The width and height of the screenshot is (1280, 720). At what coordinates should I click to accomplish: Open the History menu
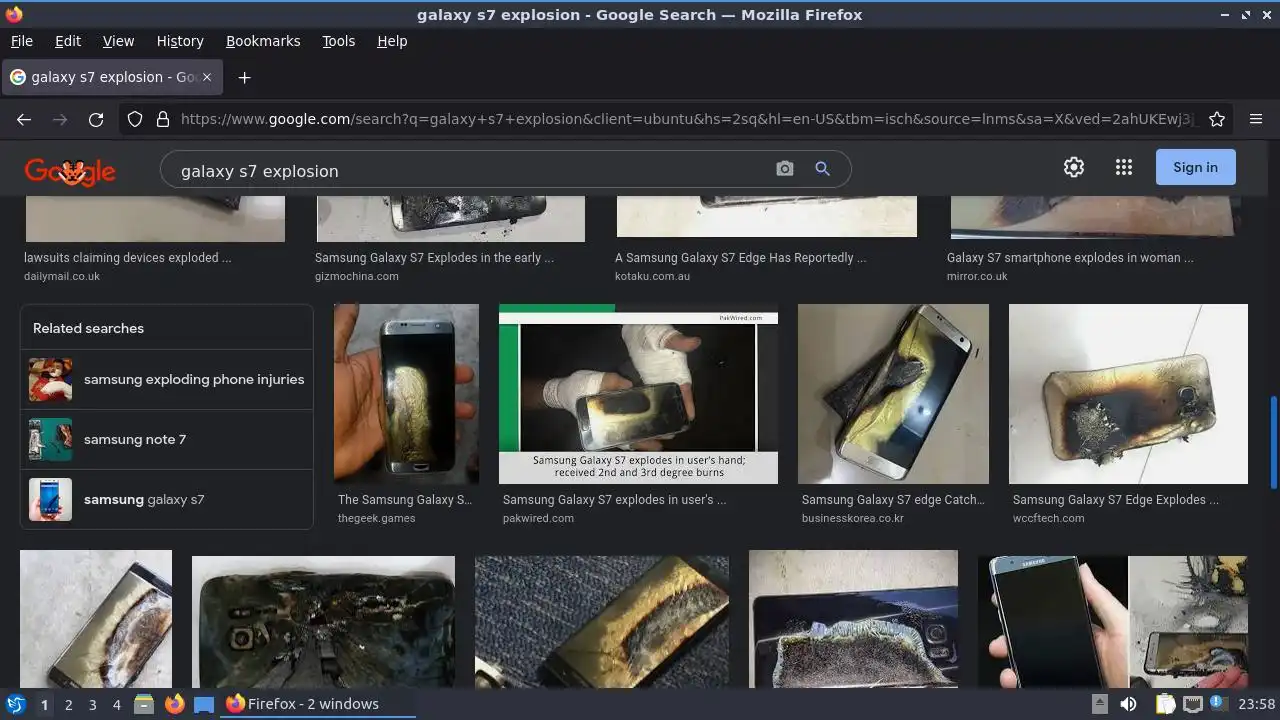point(180,41)
